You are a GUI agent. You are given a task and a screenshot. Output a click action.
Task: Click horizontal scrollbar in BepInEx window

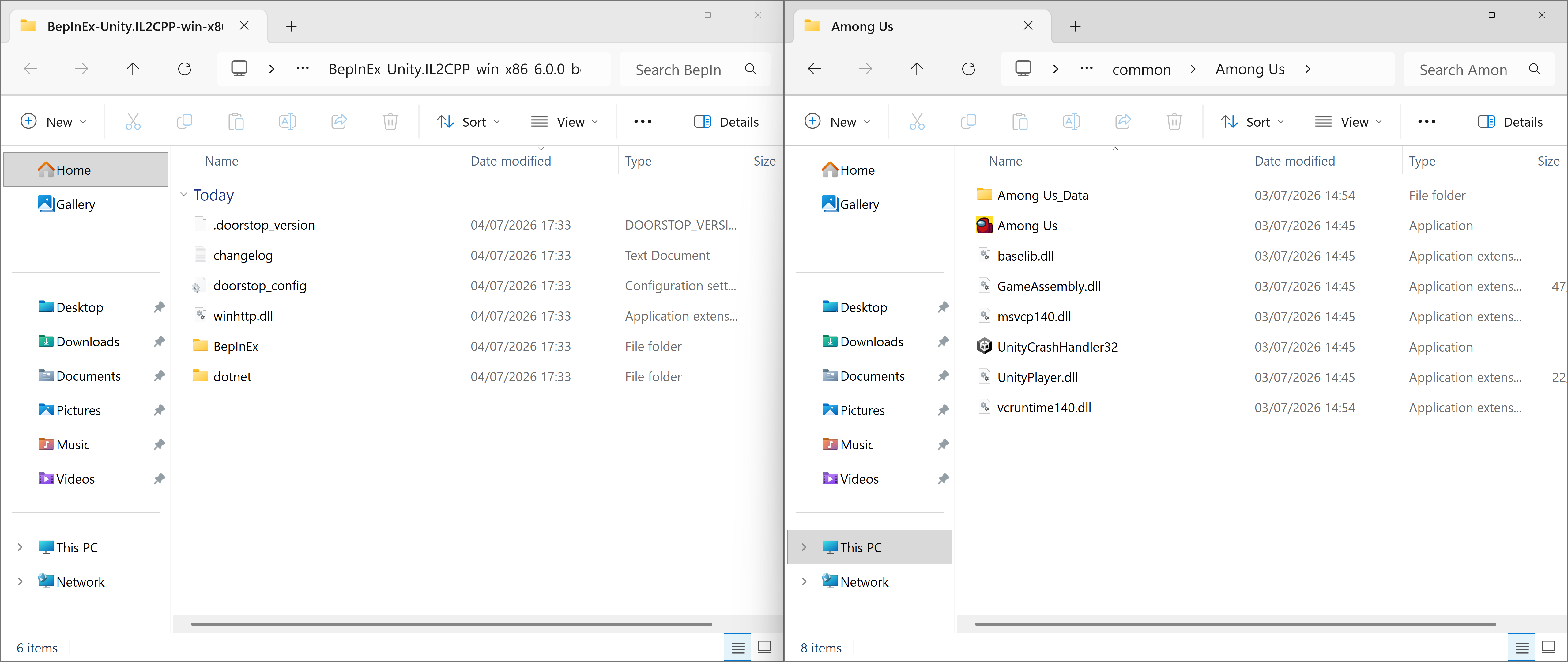click(x=451, y=624)
